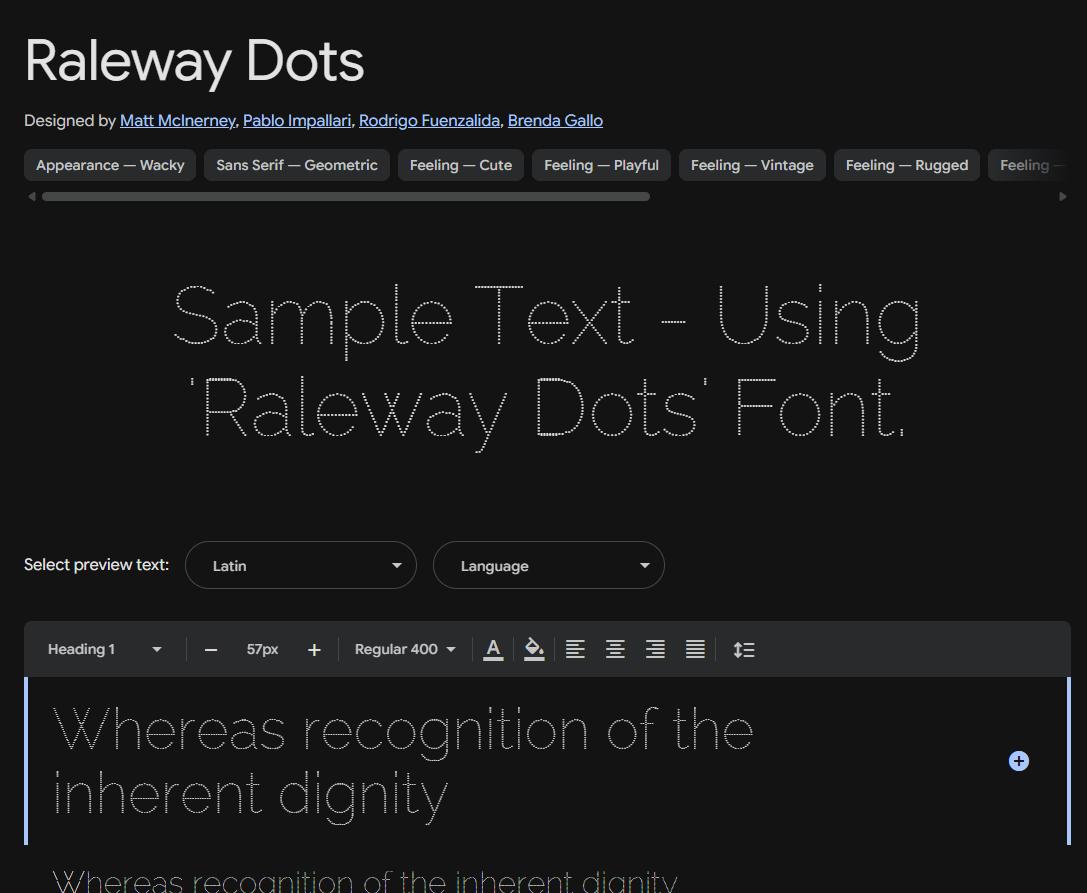1087x893 pixels.
Task: Open the Language dropdown
Action: click(549, 565)
